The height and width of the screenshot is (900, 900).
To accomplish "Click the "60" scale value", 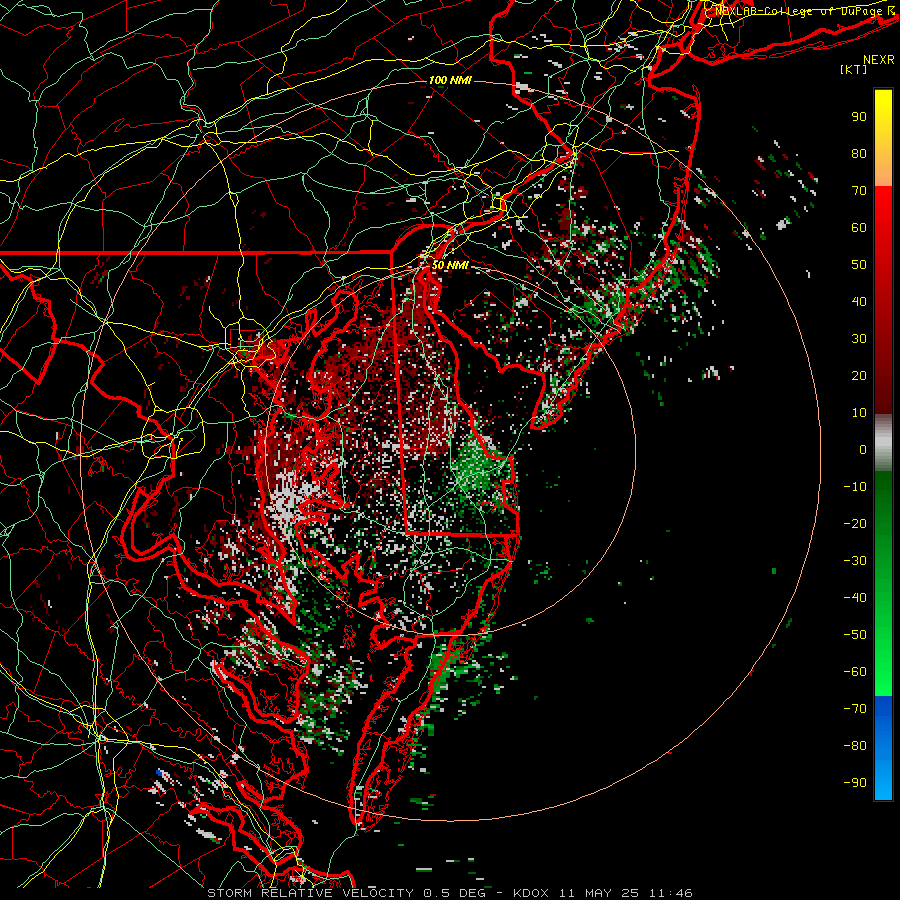I will pyautogui.click(x=859, y=228).
